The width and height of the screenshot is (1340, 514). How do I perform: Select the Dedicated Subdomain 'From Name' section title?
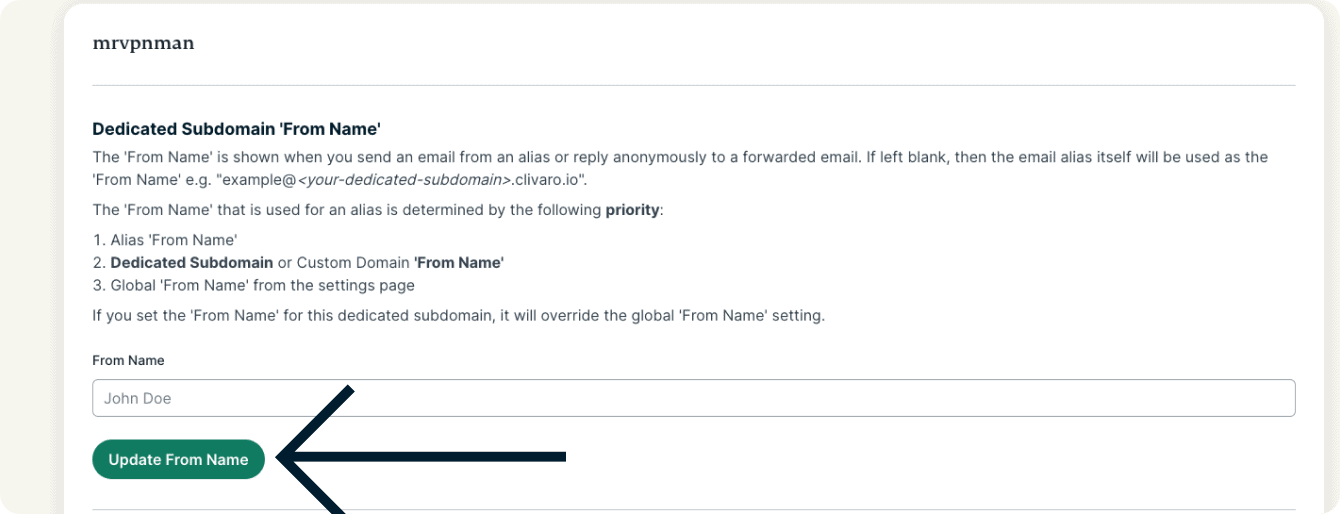pos(237,129)
